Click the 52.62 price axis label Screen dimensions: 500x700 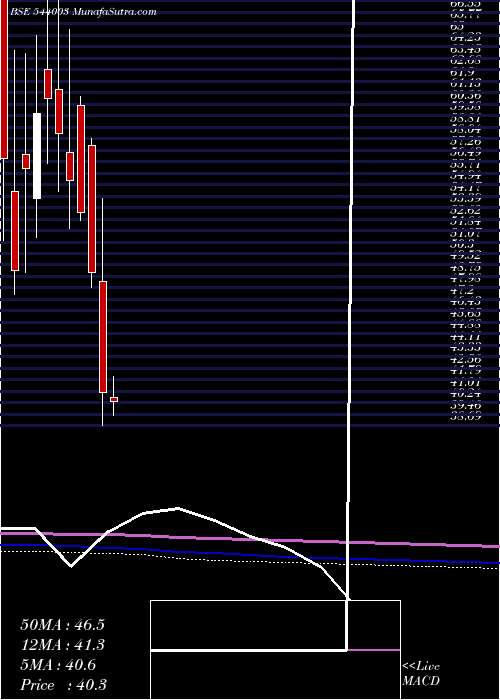click(464, 209)
